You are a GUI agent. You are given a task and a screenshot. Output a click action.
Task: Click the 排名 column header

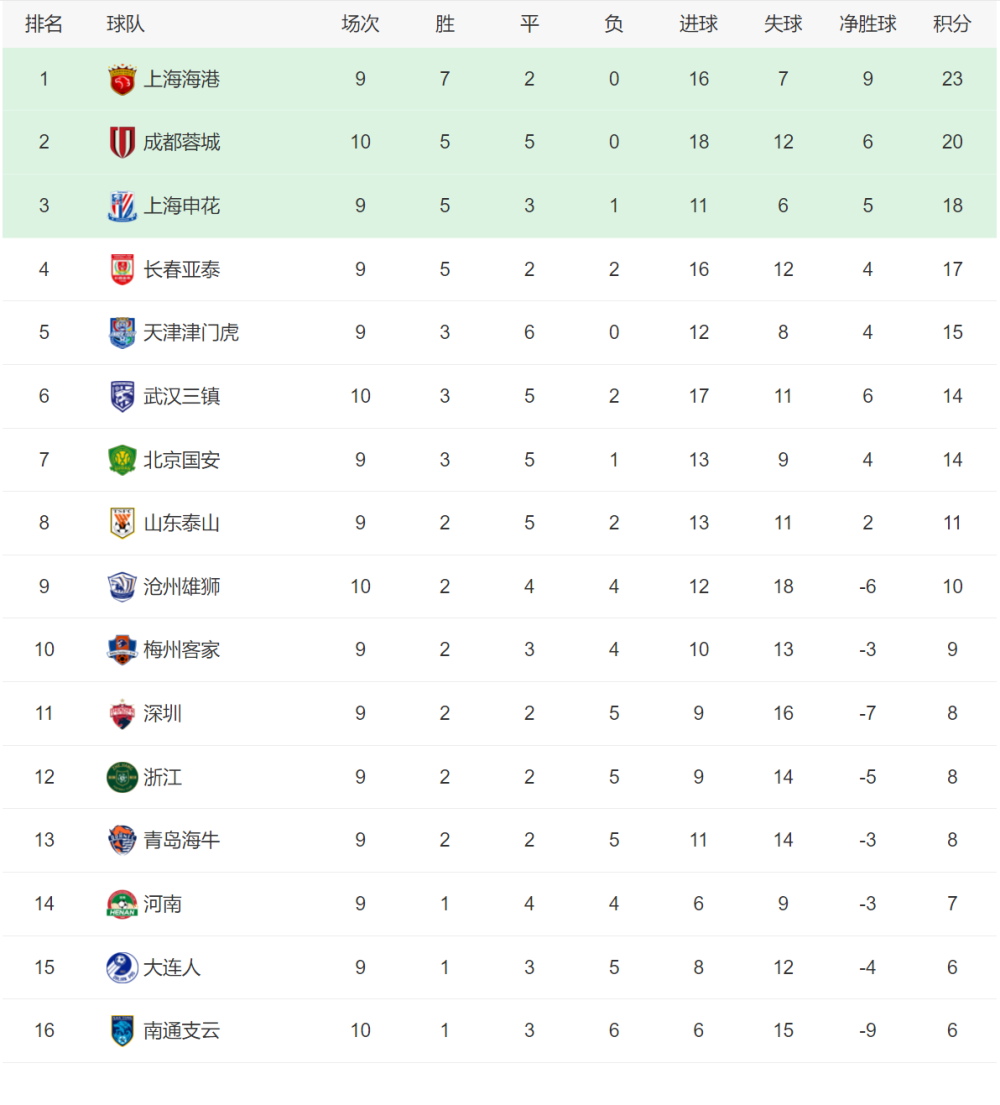[x=44, y=24]
